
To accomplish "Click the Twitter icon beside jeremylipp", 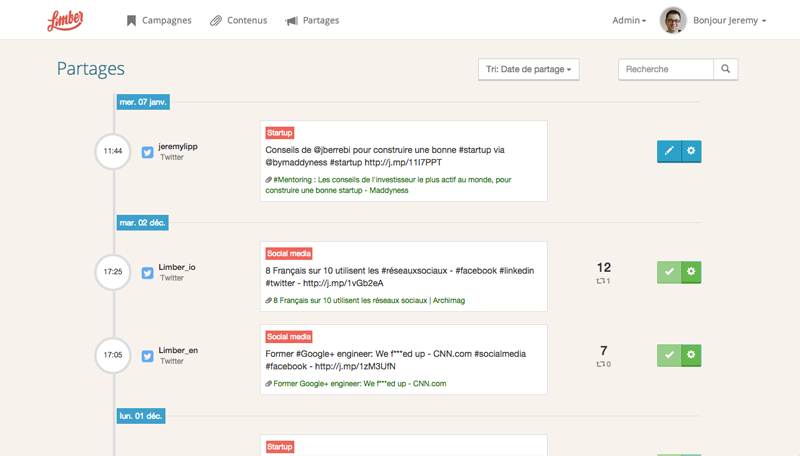I will (x=147, y=152).
